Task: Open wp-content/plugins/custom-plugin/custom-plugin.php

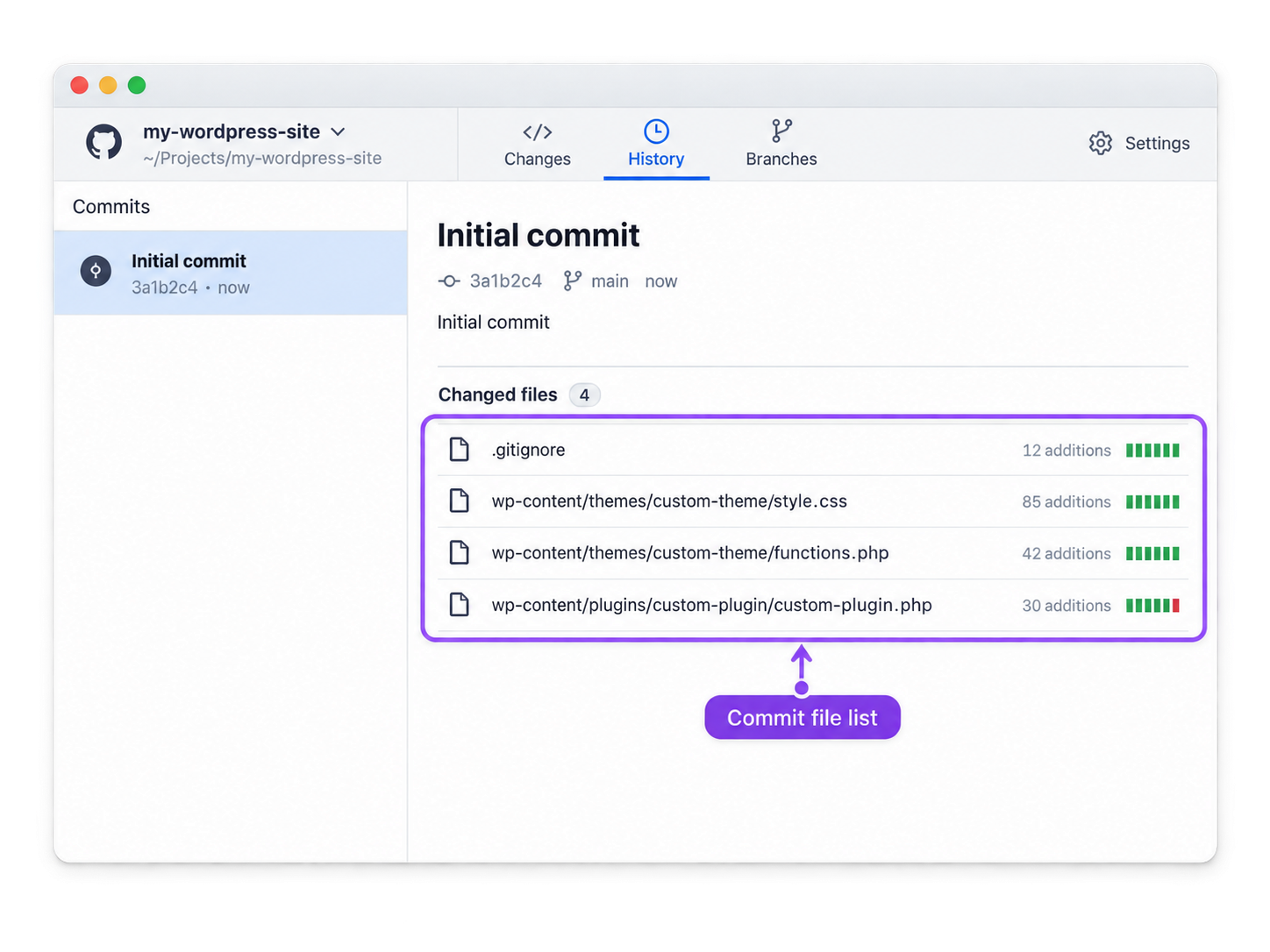Action: coord(813,605)
